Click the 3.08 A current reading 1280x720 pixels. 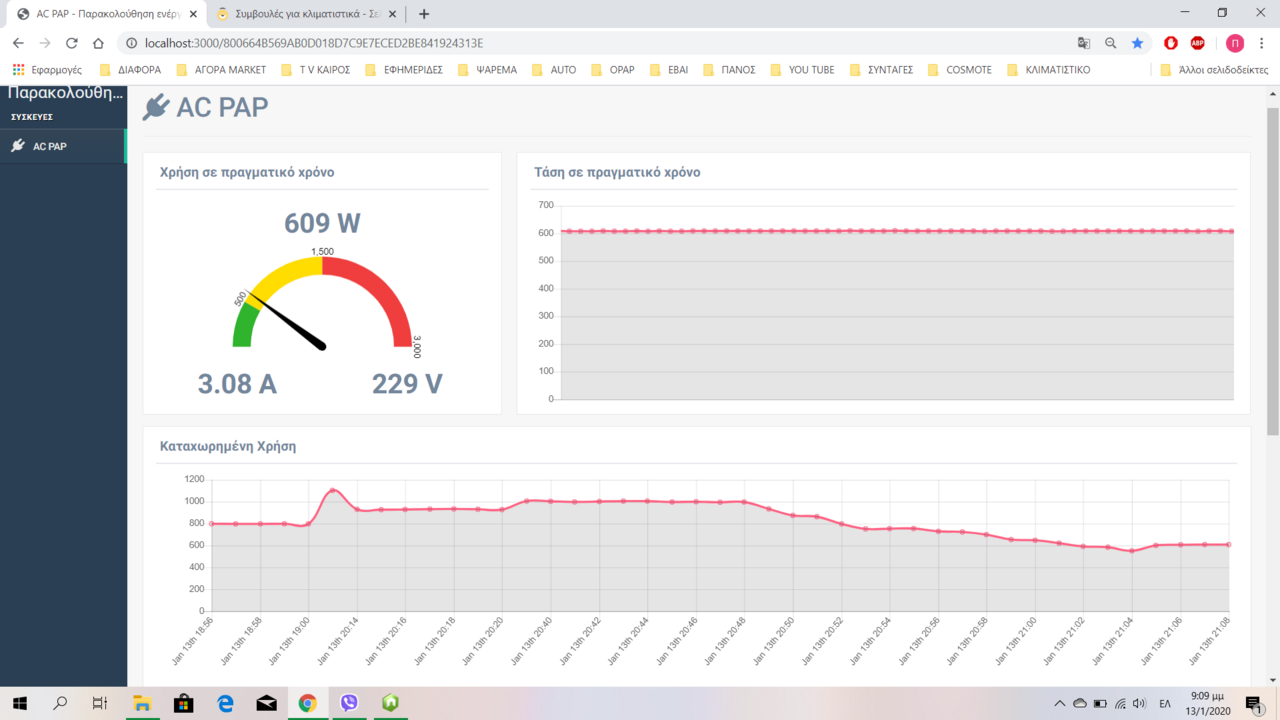pyautogui.click(x=237, y=384)
